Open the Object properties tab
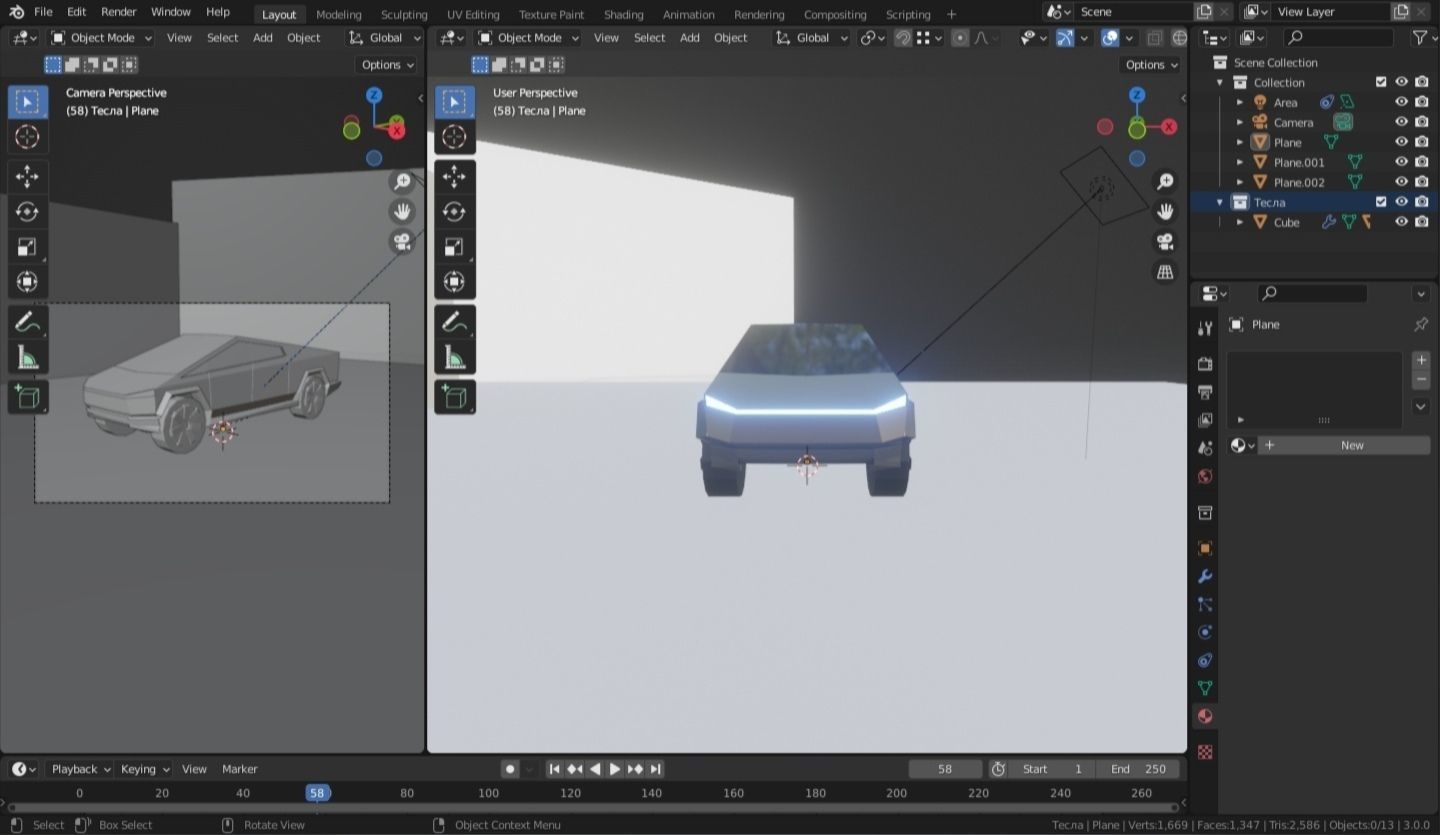 point(1205,548)
